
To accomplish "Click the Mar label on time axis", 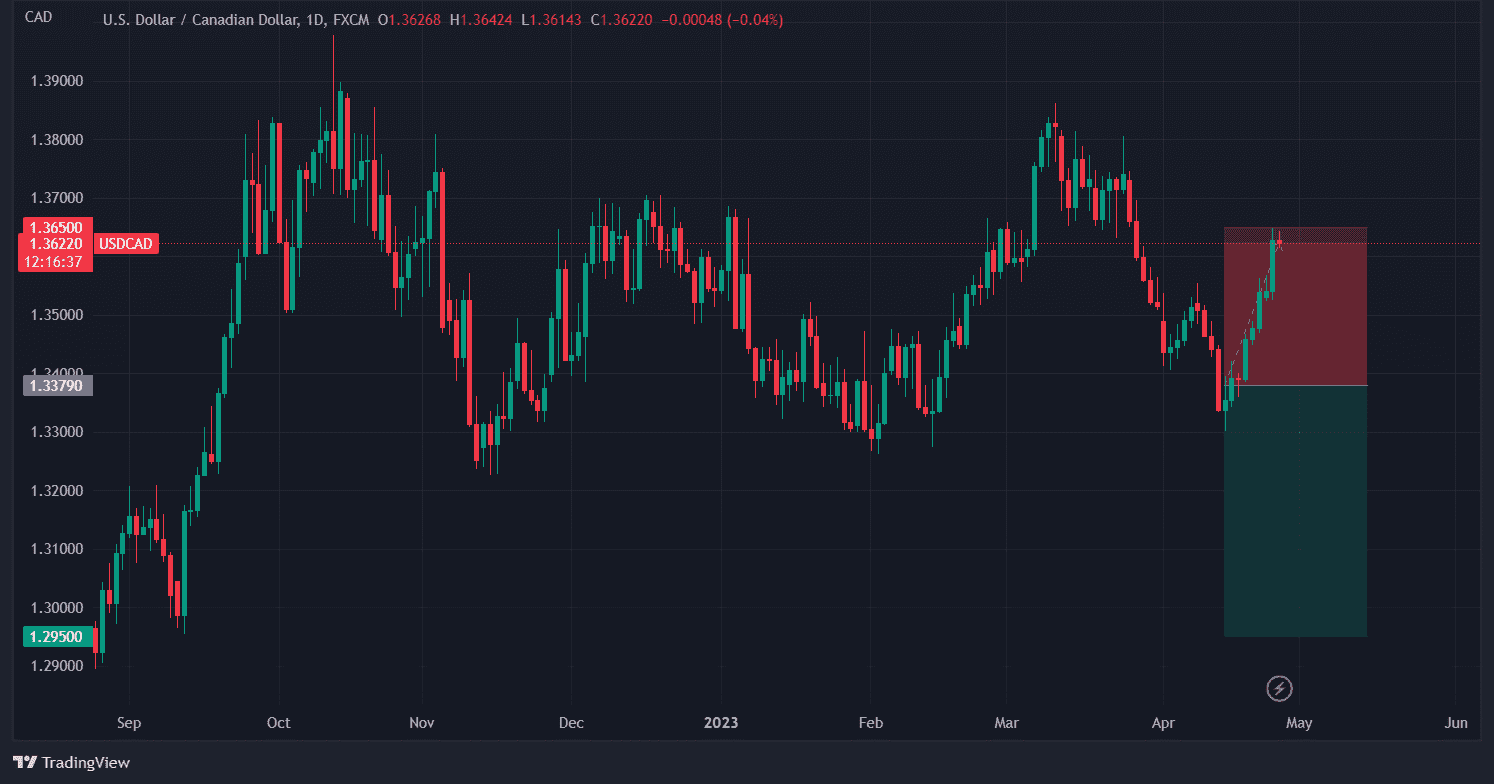I will click(1006, 723).
